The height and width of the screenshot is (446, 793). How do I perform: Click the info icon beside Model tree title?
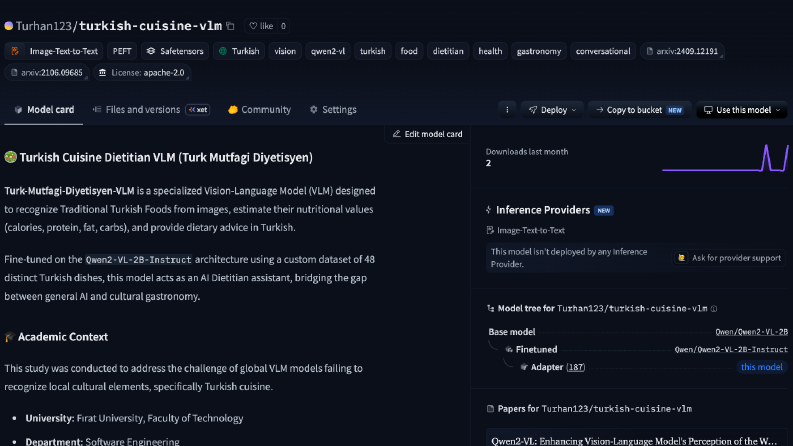click(x=714, y=308)
